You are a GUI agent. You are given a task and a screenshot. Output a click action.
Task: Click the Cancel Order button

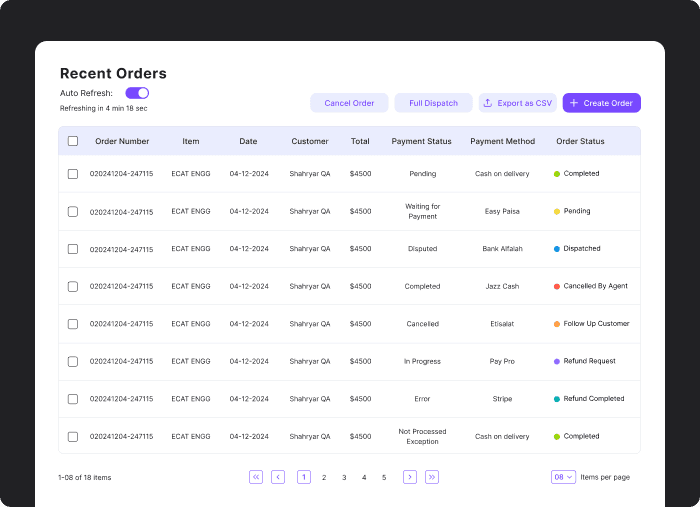349,103
